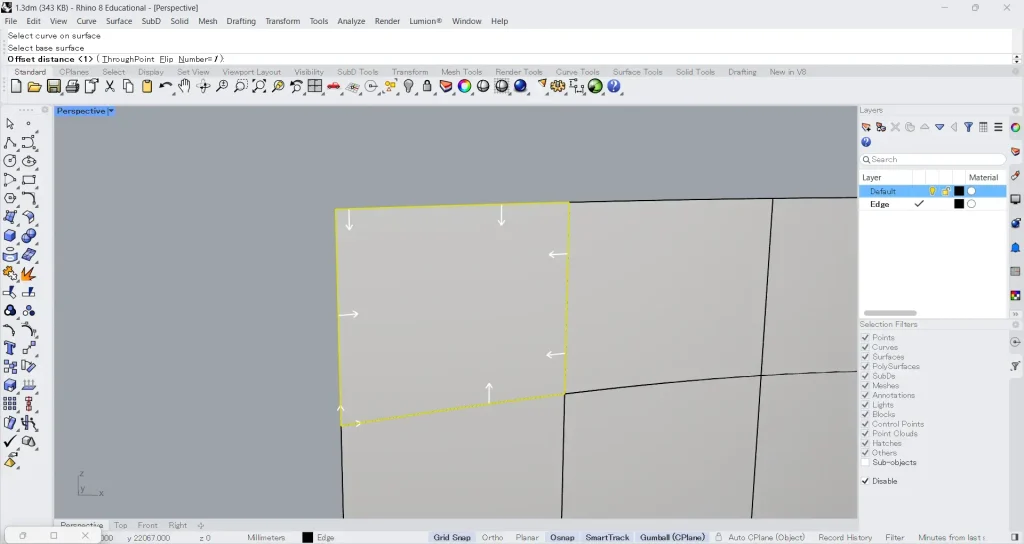Toggle the Meshes selection filter checkbox
The height and width of the screenshot is (544, 1024).
click(865, 385)
